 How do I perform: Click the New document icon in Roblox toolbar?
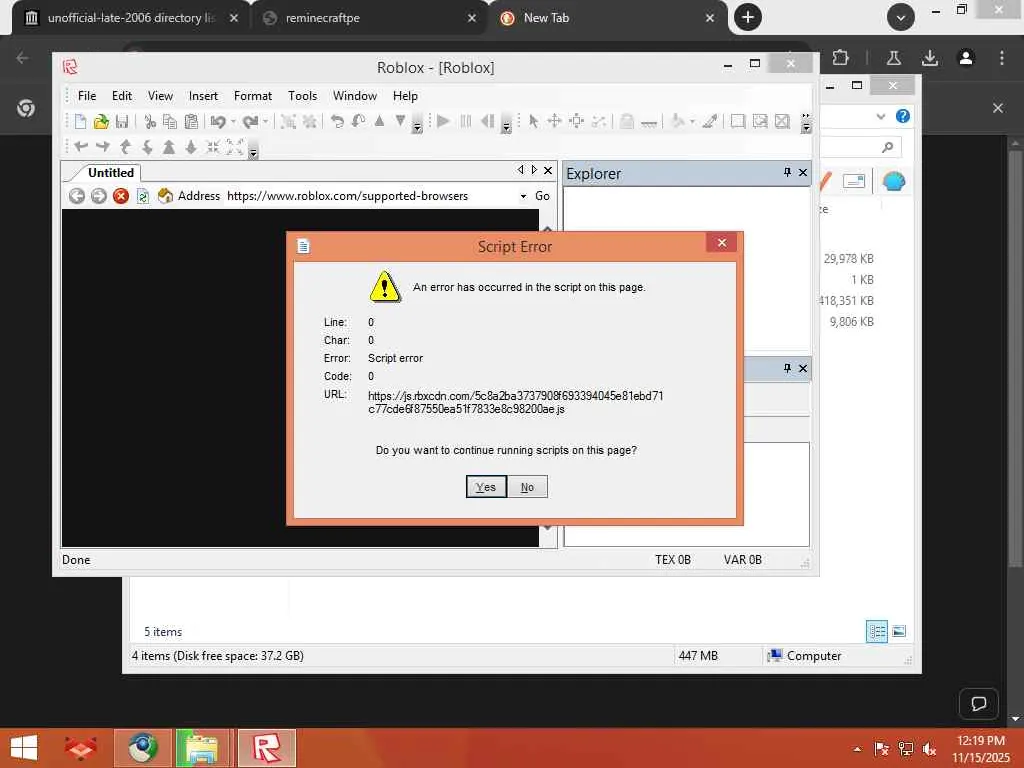pyautogui.click(x=80, y=121)
